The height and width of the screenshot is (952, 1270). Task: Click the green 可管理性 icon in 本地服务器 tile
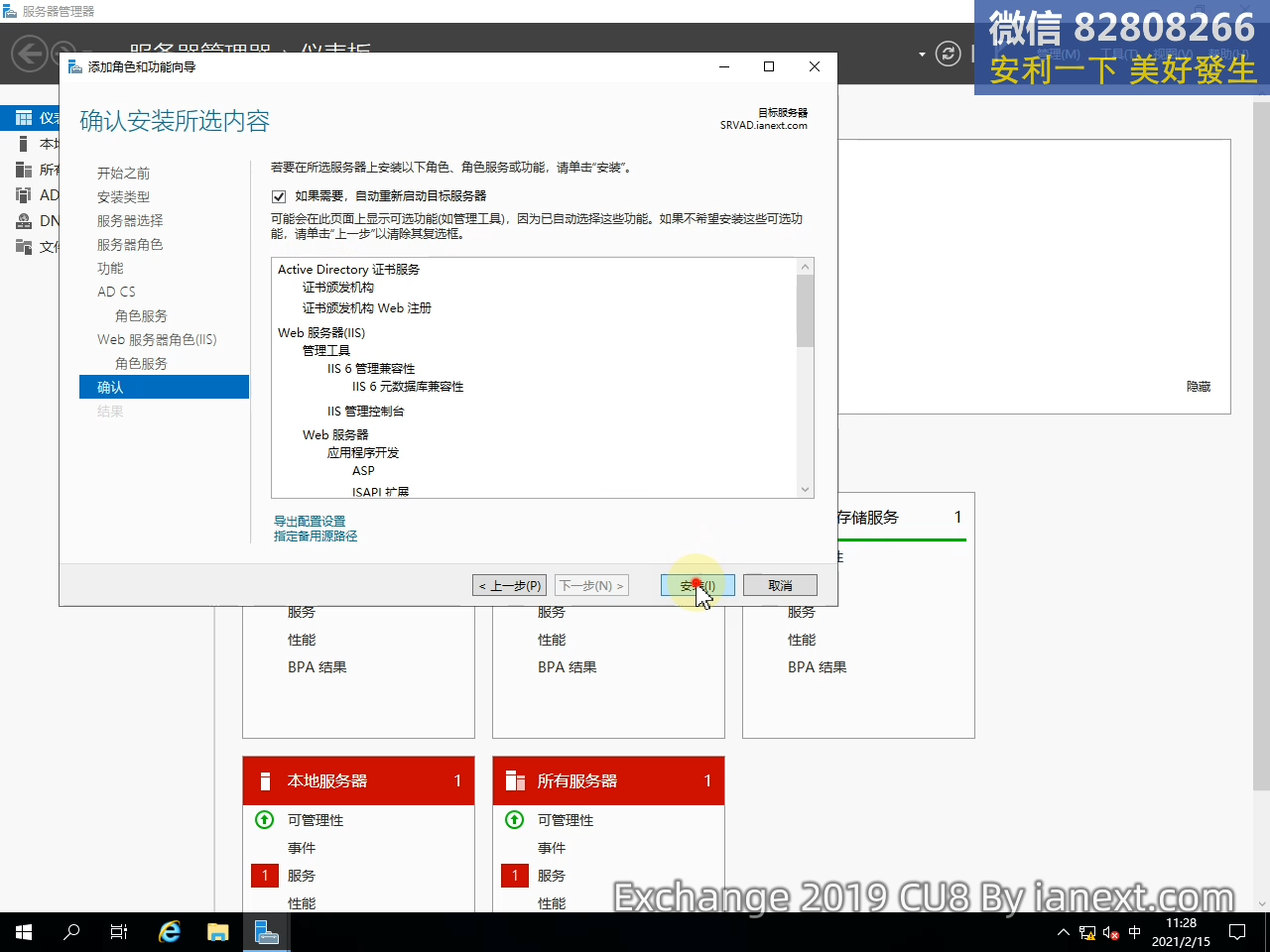pyautogui.click(x=264, y=820)
